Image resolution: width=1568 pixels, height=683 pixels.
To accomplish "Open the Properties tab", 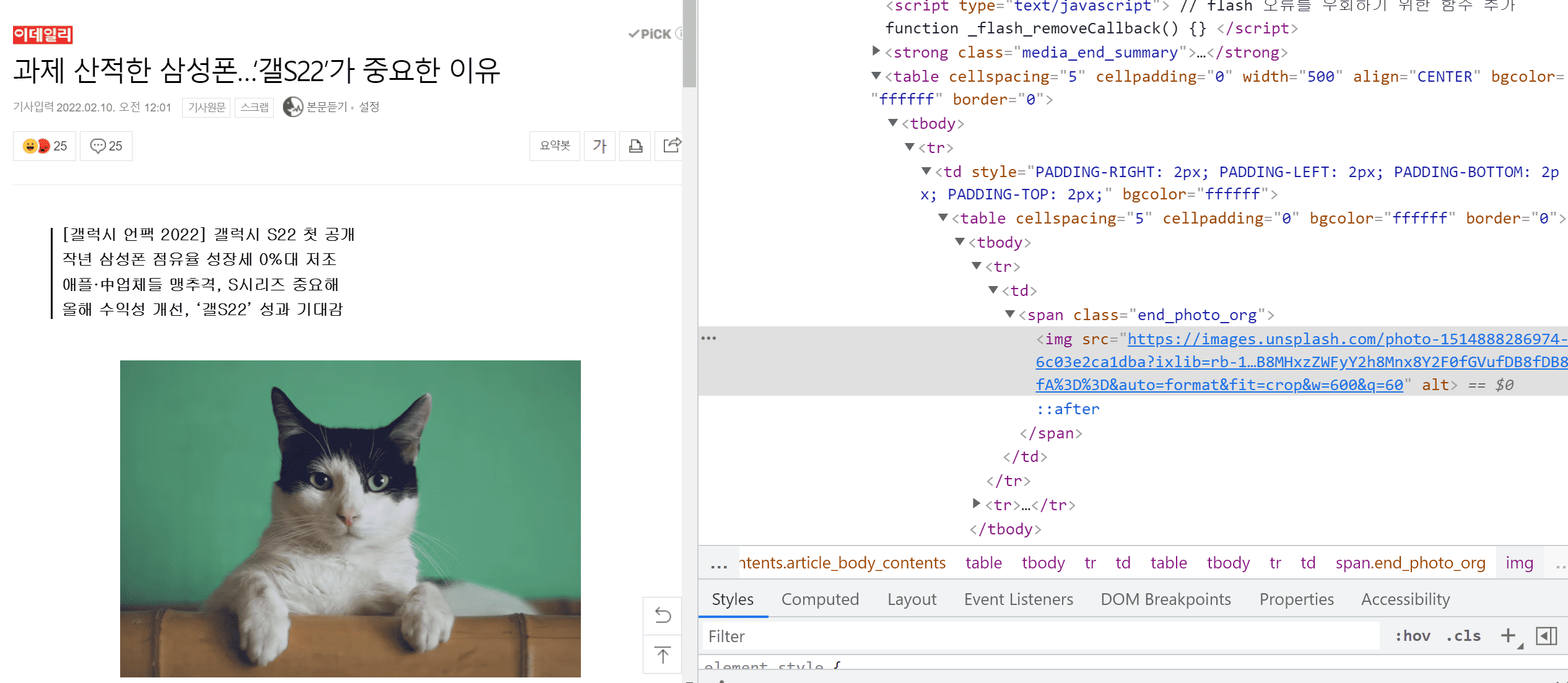I will coord(1296,599).
